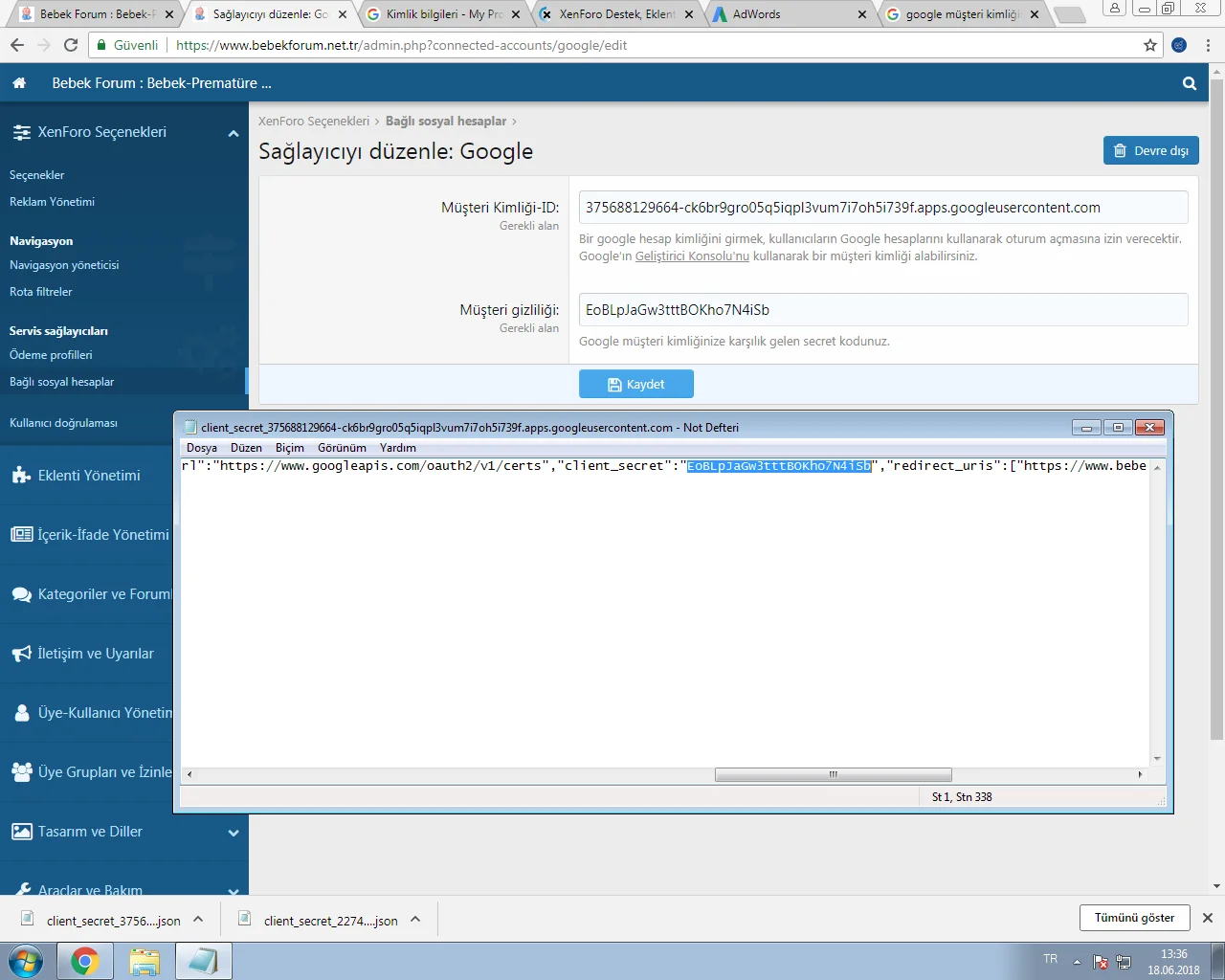Open the search magnifier in admin header

click(1189, 83)
